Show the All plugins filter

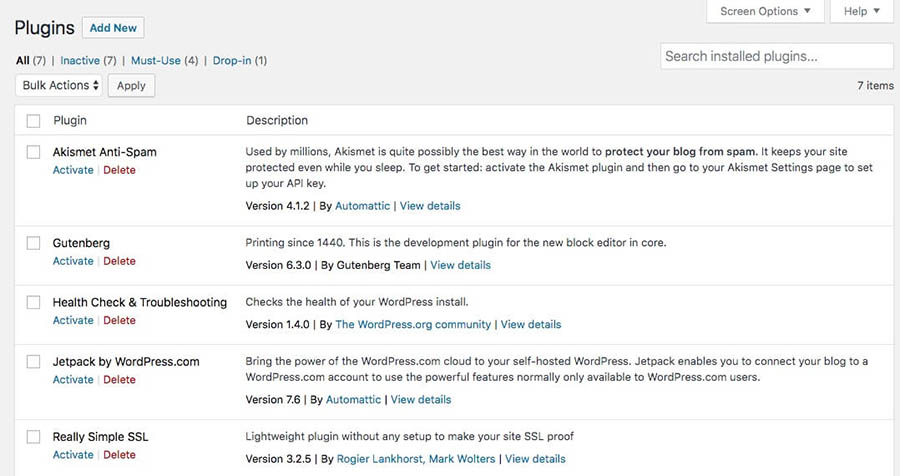[30, 60]
